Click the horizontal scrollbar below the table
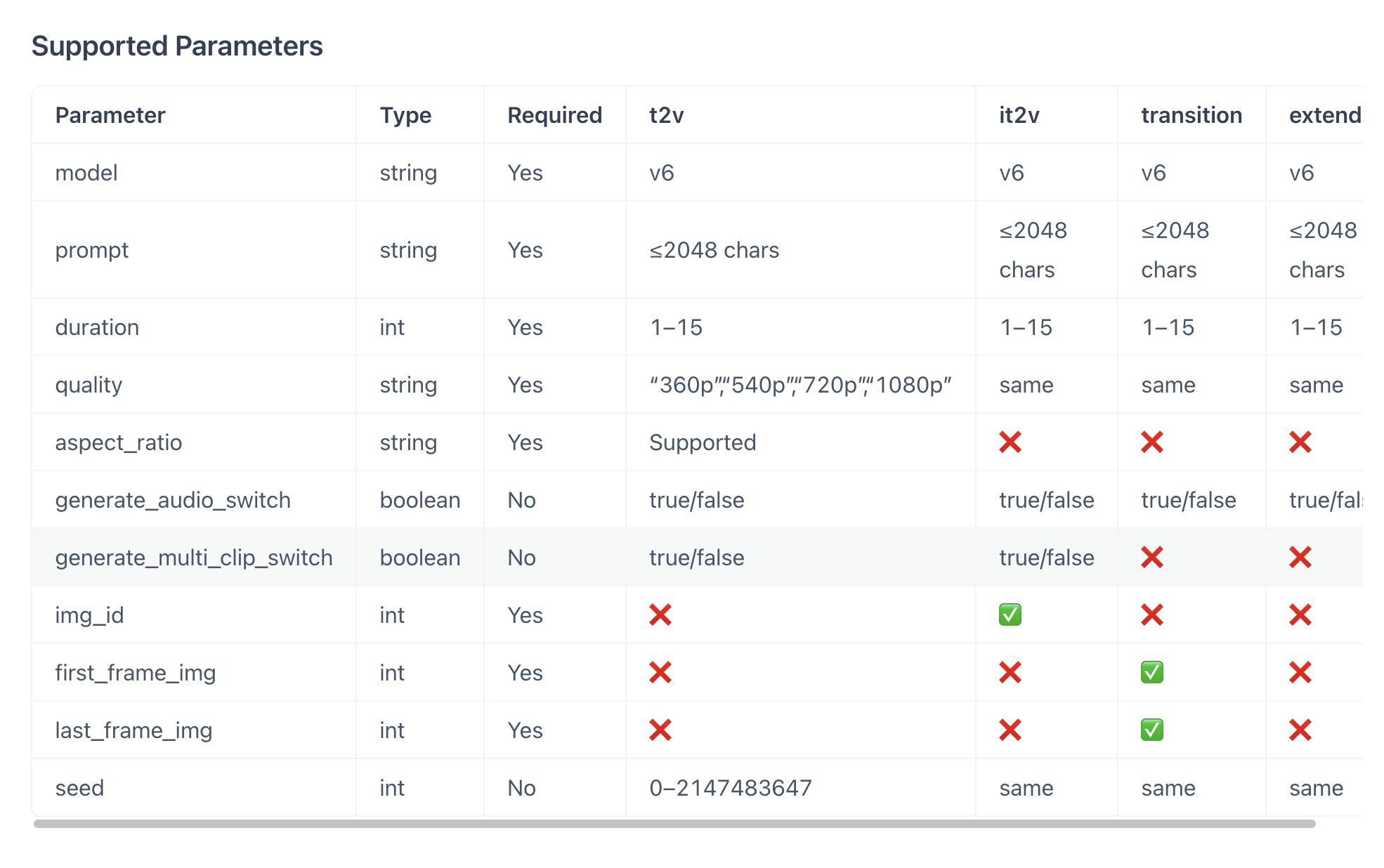Screen dimensions: 1384x868 click(674, 824)
